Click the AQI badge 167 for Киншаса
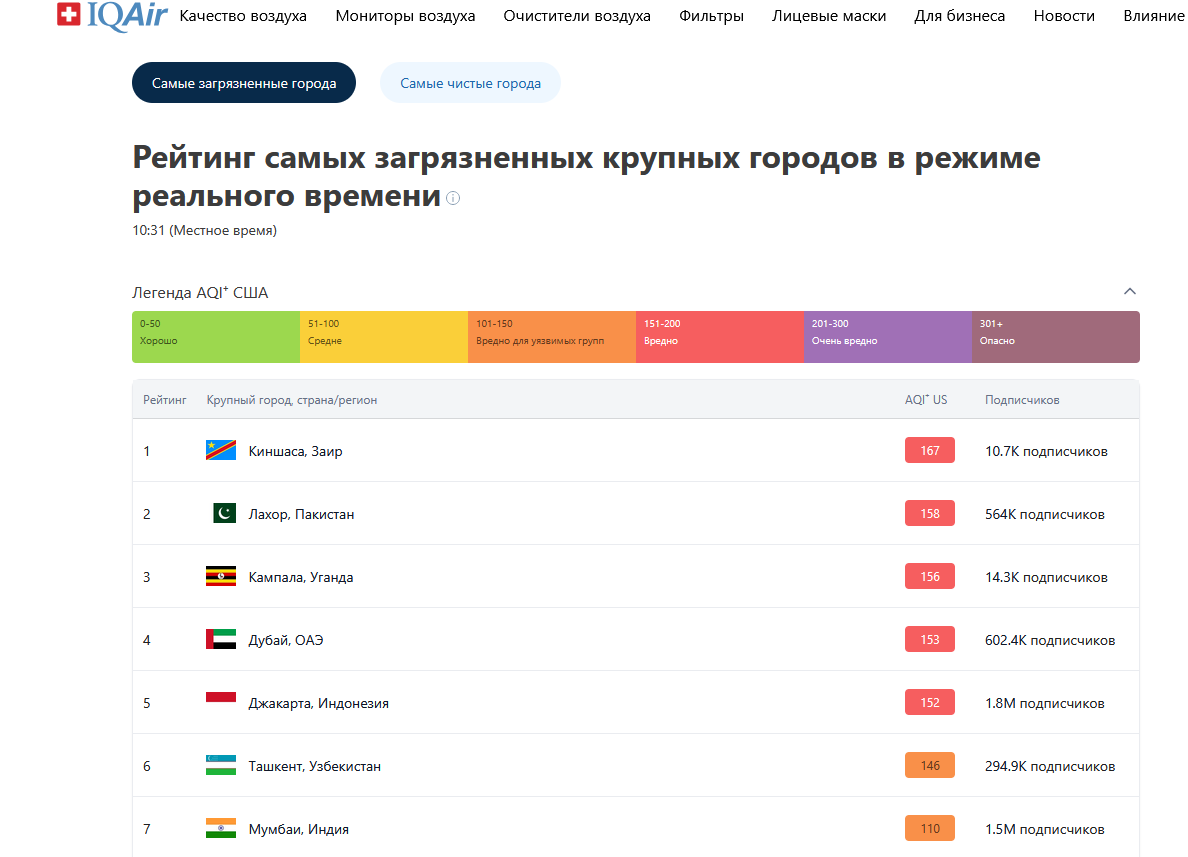This screenshot has height=857, width=1188. pyautogui.click(x=930, y=450)
